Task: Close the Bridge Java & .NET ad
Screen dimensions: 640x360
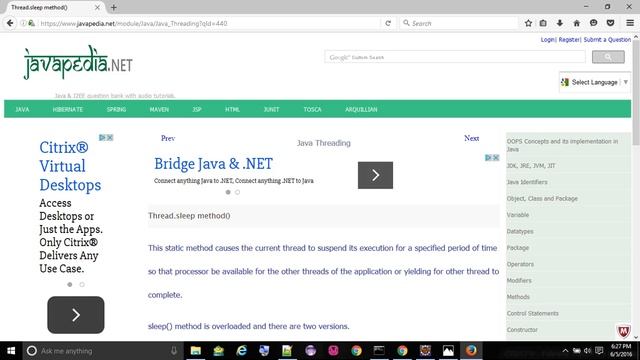Action: (x=496, y=158)
